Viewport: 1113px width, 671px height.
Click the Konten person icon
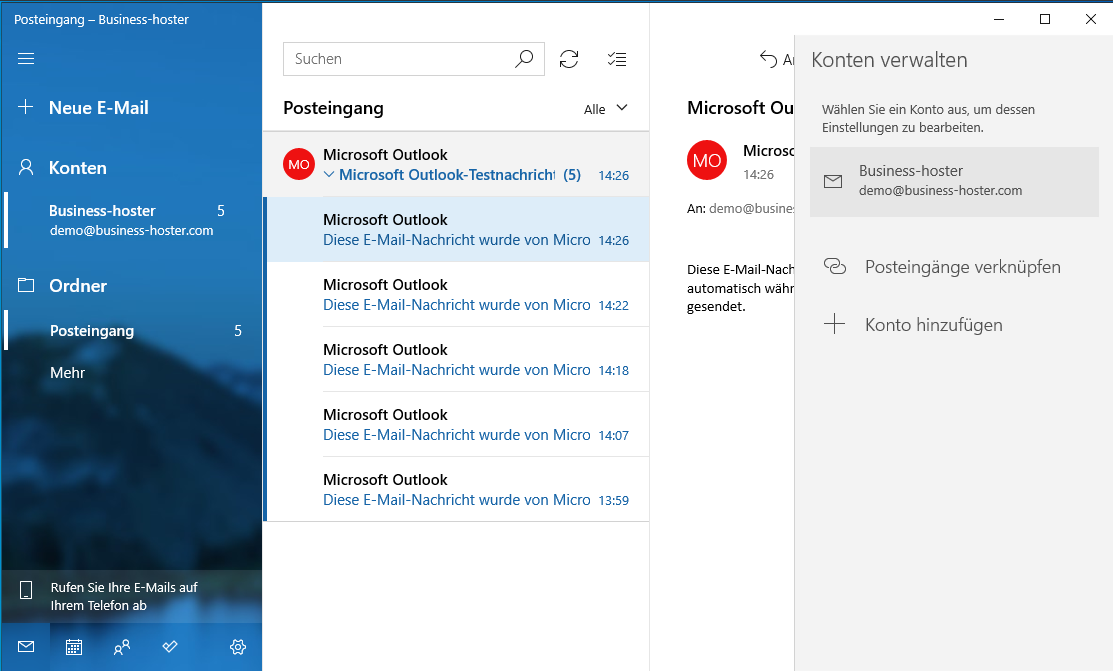point(26,168)
